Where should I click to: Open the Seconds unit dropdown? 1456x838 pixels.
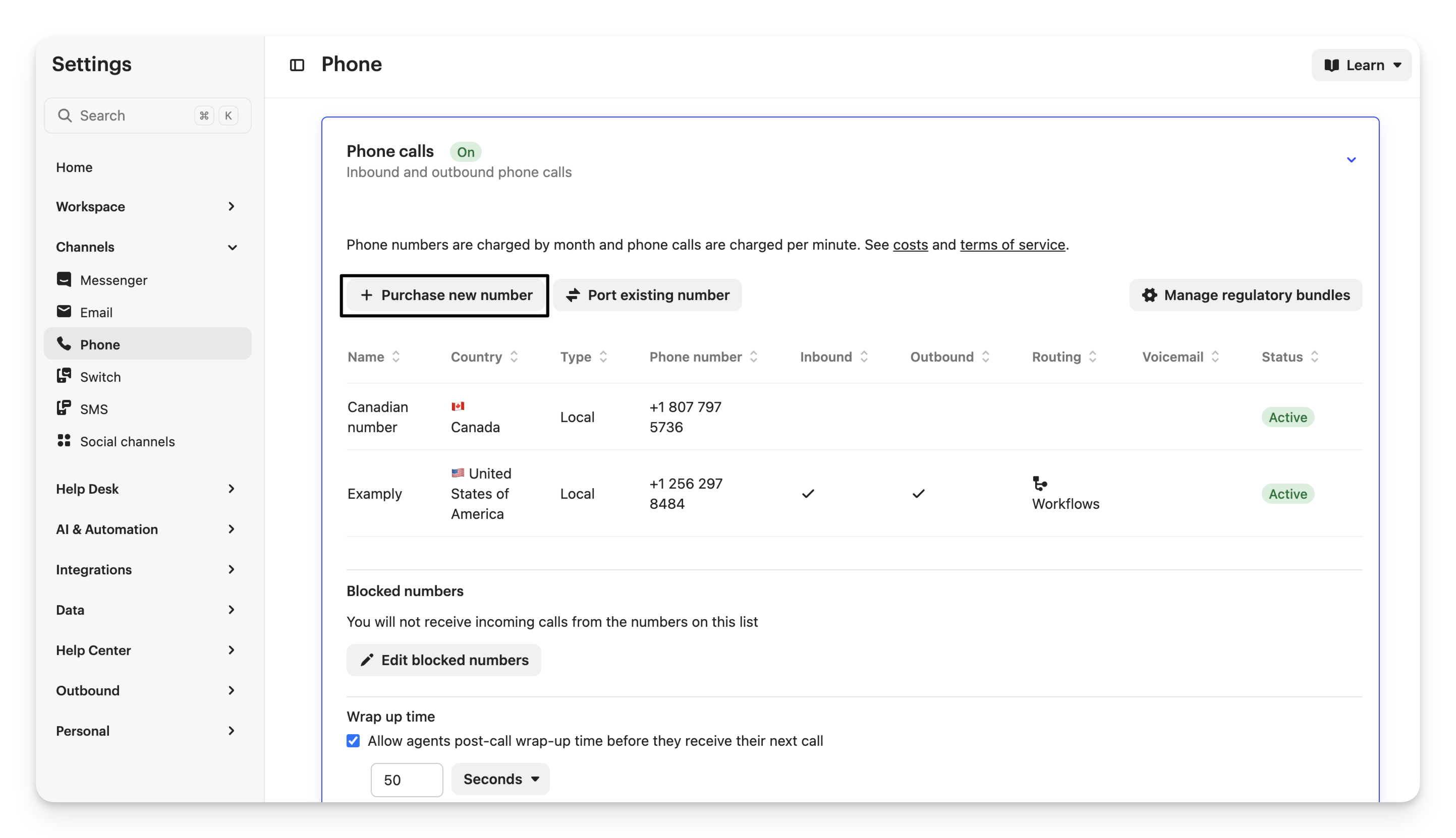(x=500, y=779)
